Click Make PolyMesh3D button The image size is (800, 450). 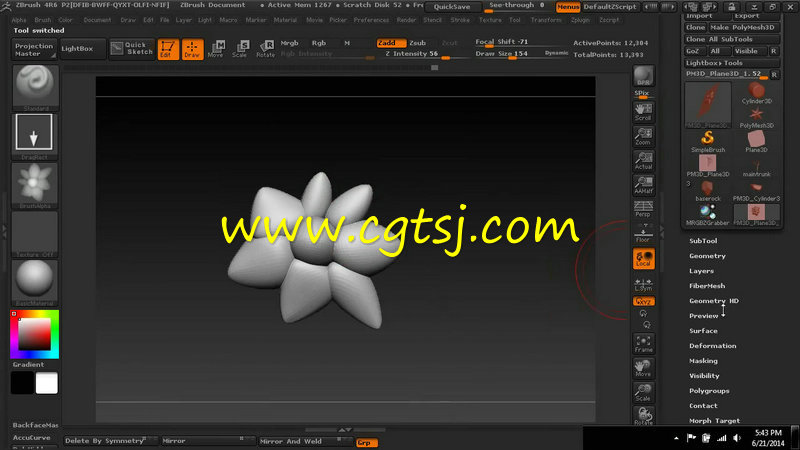coord(744,27)
